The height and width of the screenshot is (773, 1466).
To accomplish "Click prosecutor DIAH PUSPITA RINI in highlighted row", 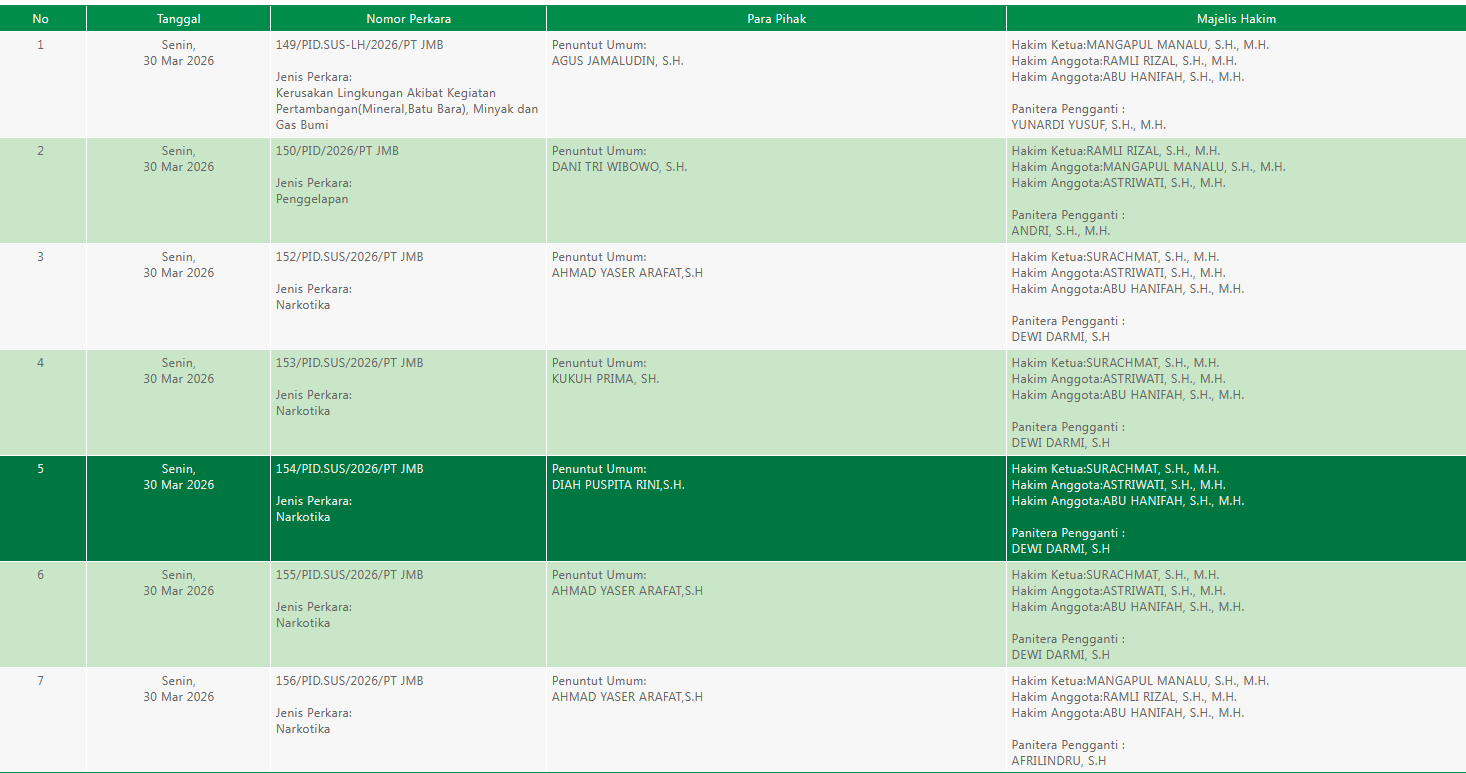I will (618, 485).
